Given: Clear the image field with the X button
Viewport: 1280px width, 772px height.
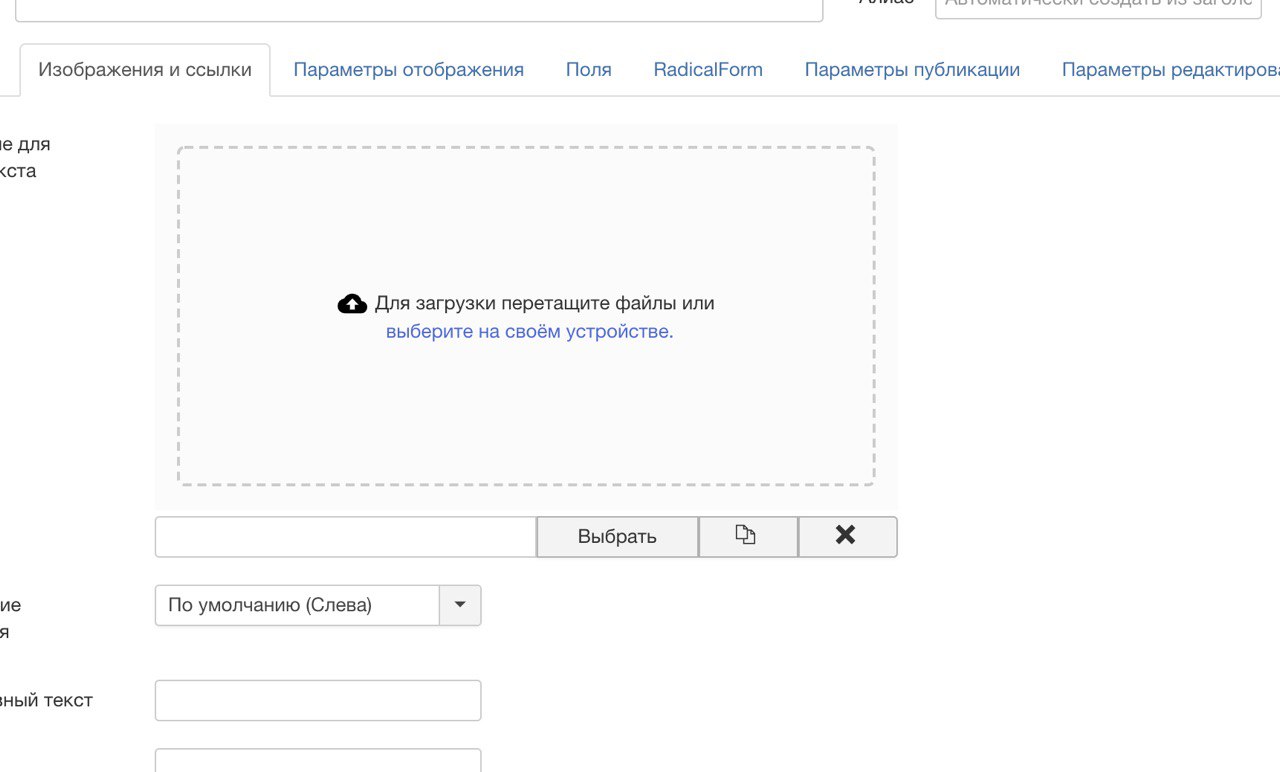Looking at the screenshot, I should click(846, 536).
